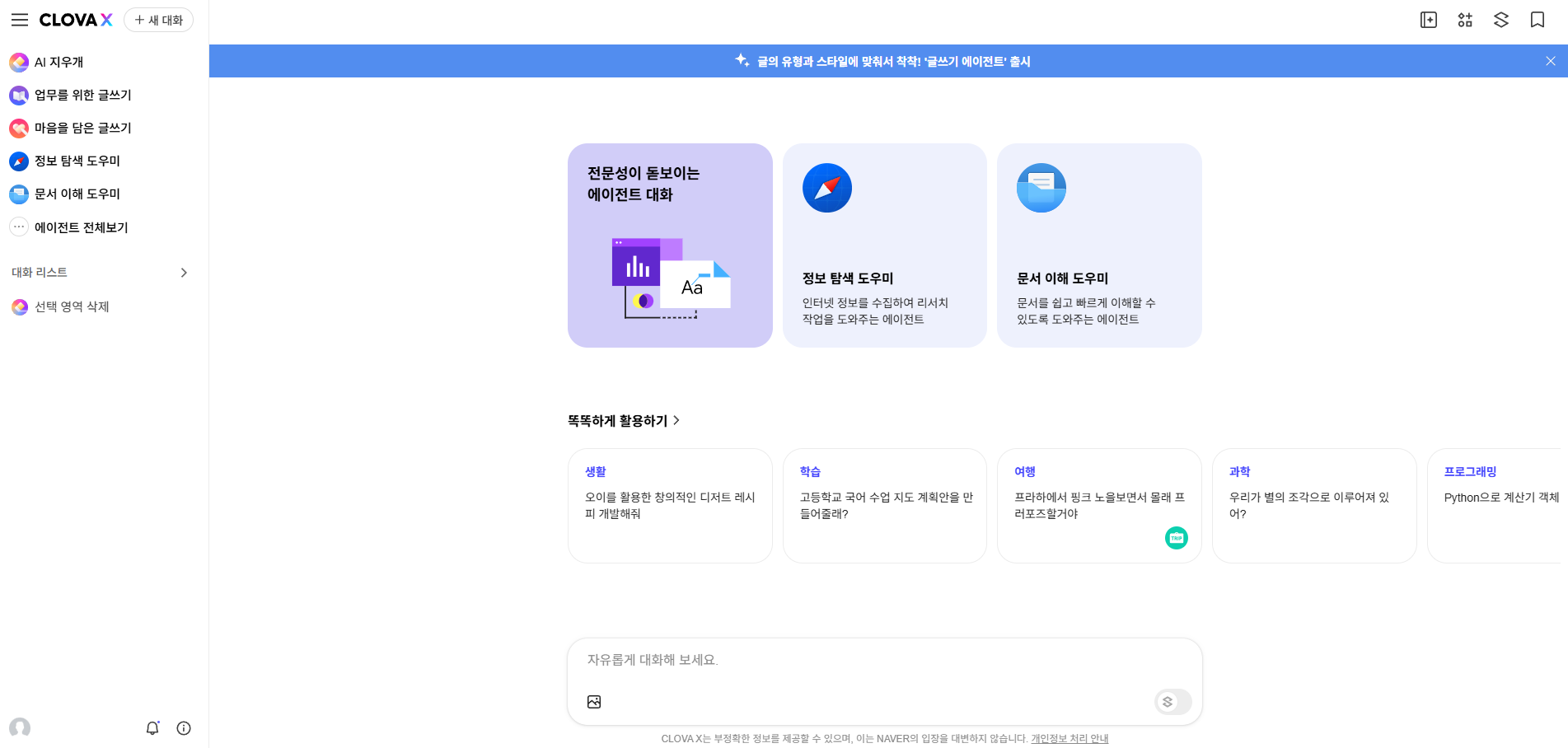The height and width of the screenshot is (748, 1568).
Task: Click the TRIP badge on 여행 card
Action: (x=1177, y=538)
